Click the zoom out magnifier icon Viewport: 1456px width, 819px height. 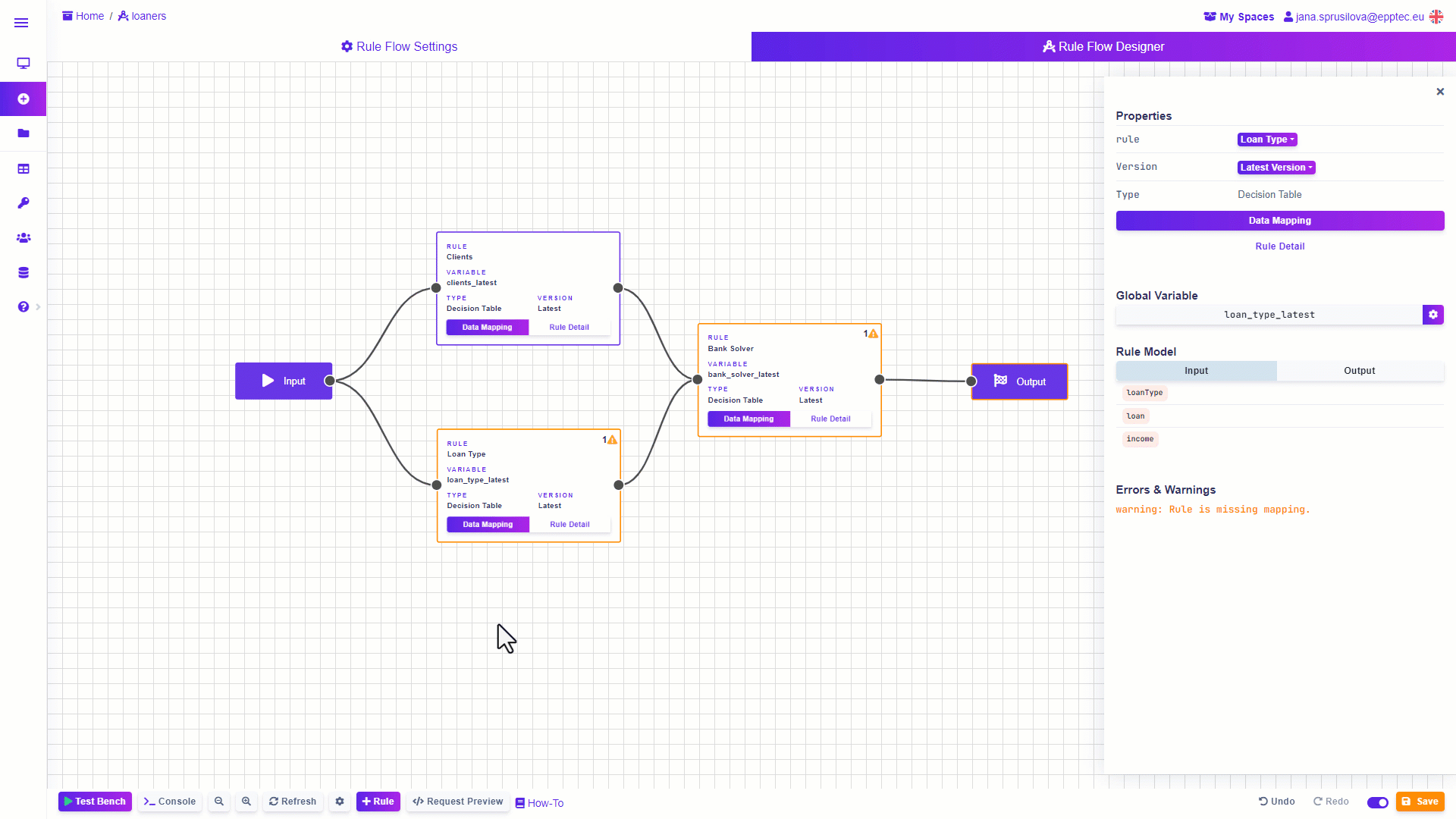coord(219,802)
